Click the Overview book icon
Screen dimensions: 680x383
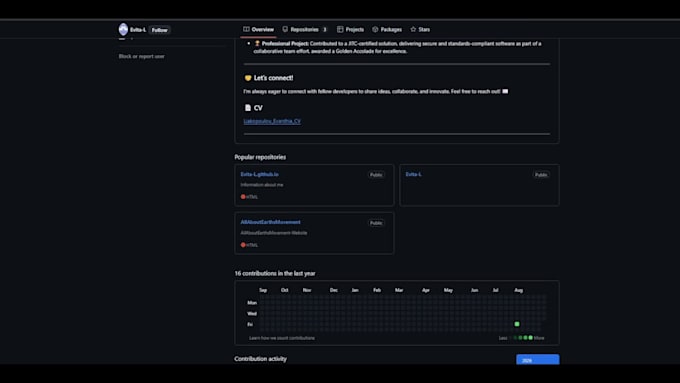point(246,29)
